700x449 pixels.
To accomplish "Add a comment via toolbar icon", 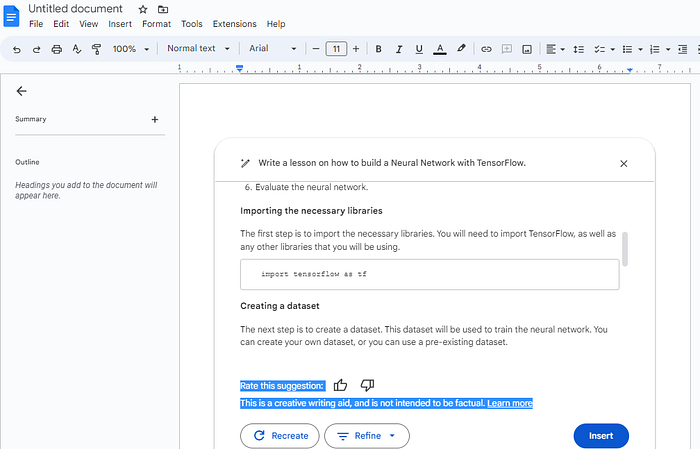I will pyautogui.click(x=507, y=49).
